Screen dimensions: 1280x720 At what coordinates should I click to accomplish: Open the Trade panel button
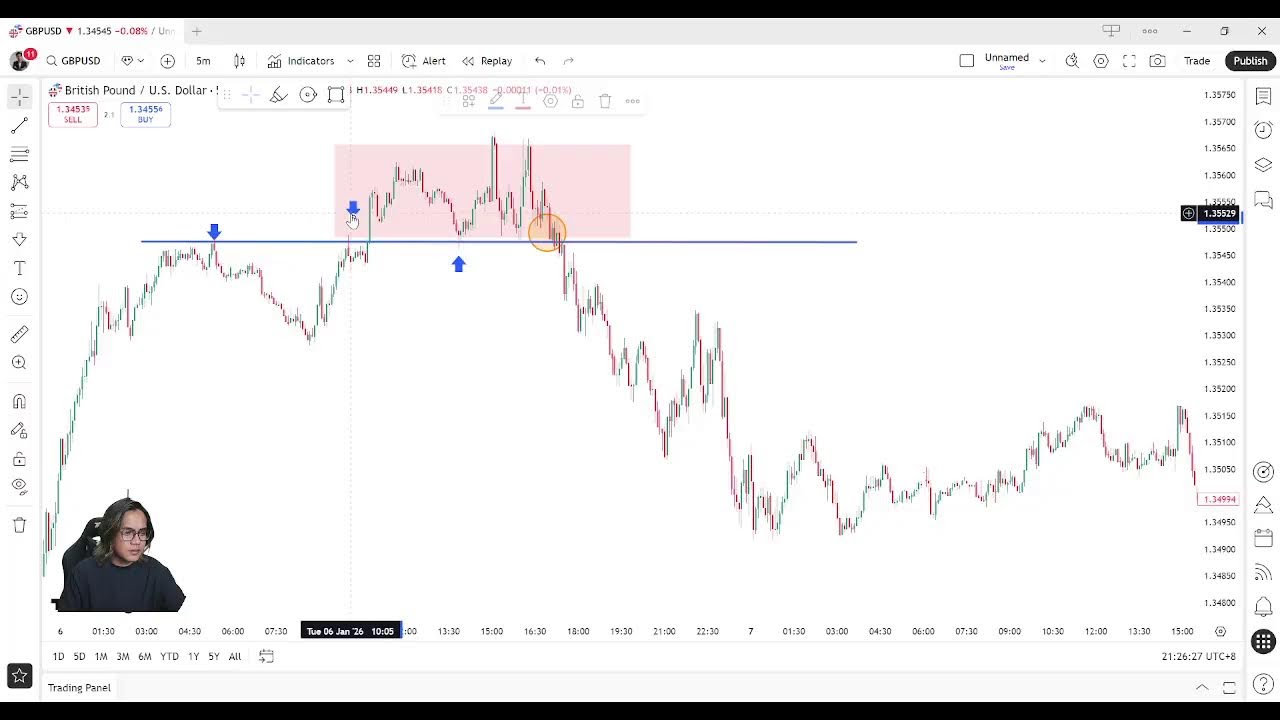1197,61
